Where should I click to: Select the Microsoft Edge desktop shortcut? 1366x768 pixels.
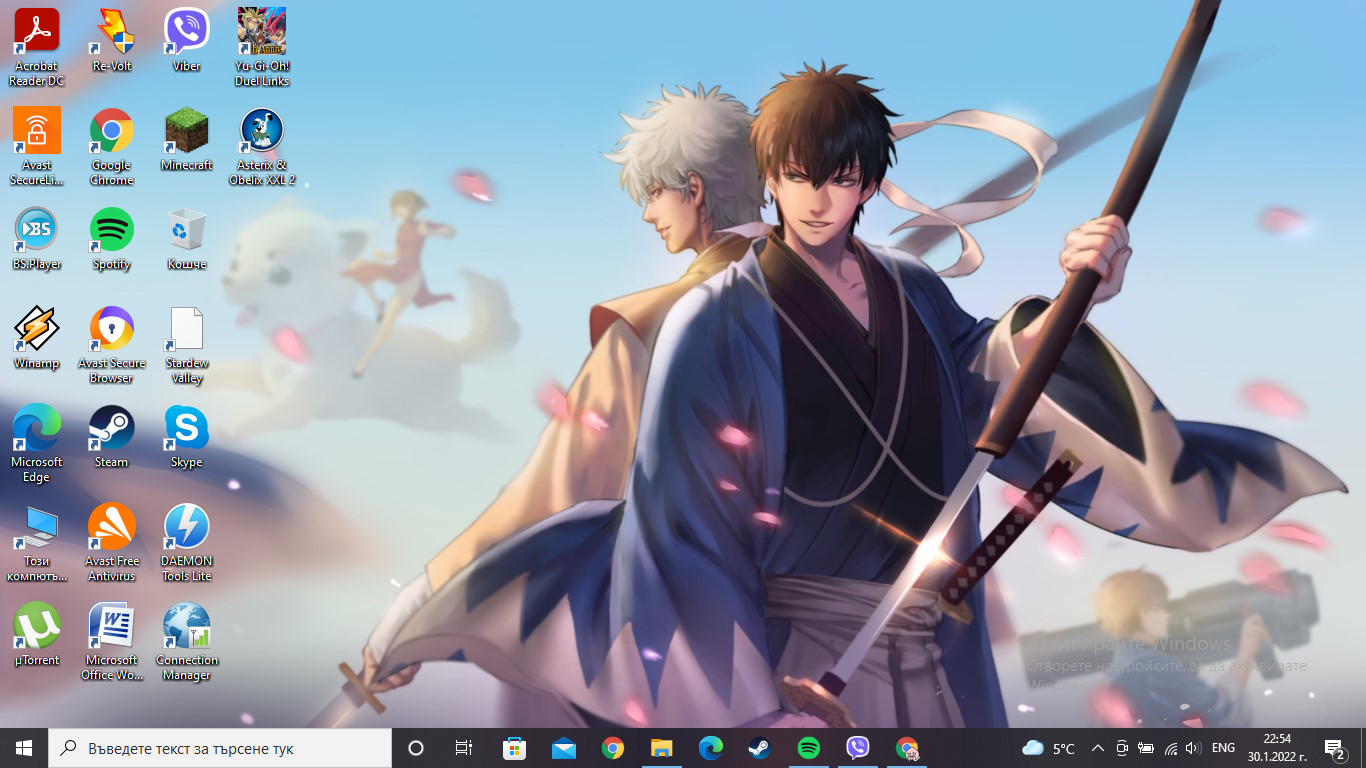(x=37, y=443)
